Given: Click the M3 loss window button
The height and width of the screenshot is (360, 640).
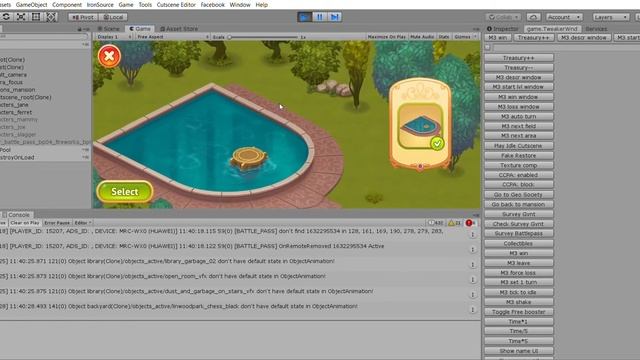Looking at the screenshot, I should 519,107.
